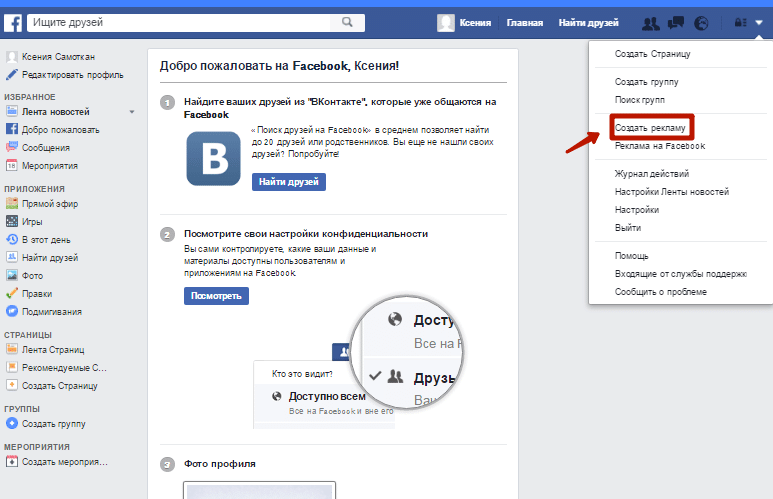Choose Настройки from the account menu
This screenshot has width=773, height=499.
(x=636, y=210)
